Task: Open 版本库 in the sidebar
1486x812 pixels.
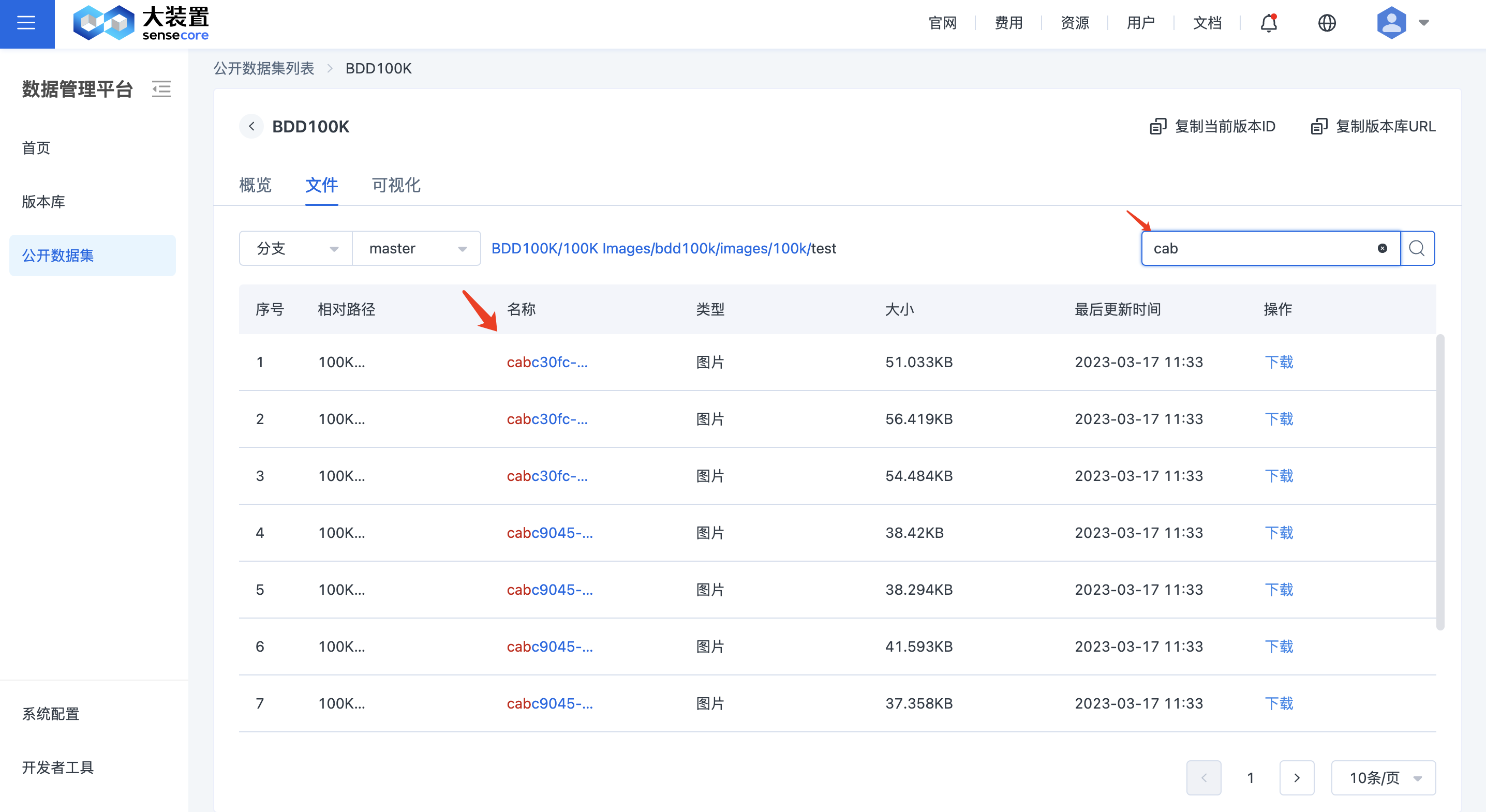Action: coord(43,202)
